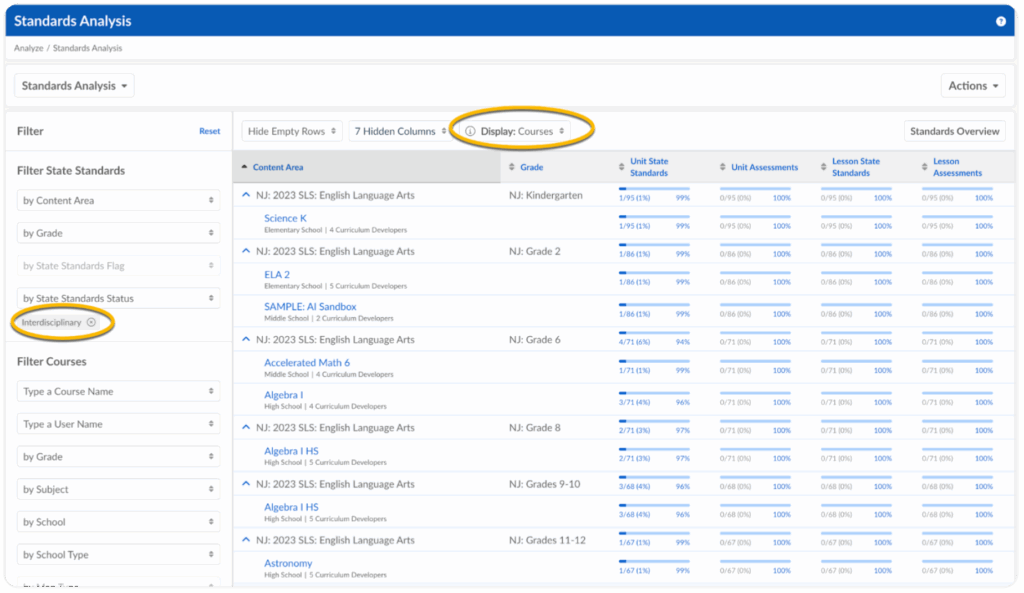
Task: Click 3/71 (4%) value in Algebra I row
Action: coord(634,403)
